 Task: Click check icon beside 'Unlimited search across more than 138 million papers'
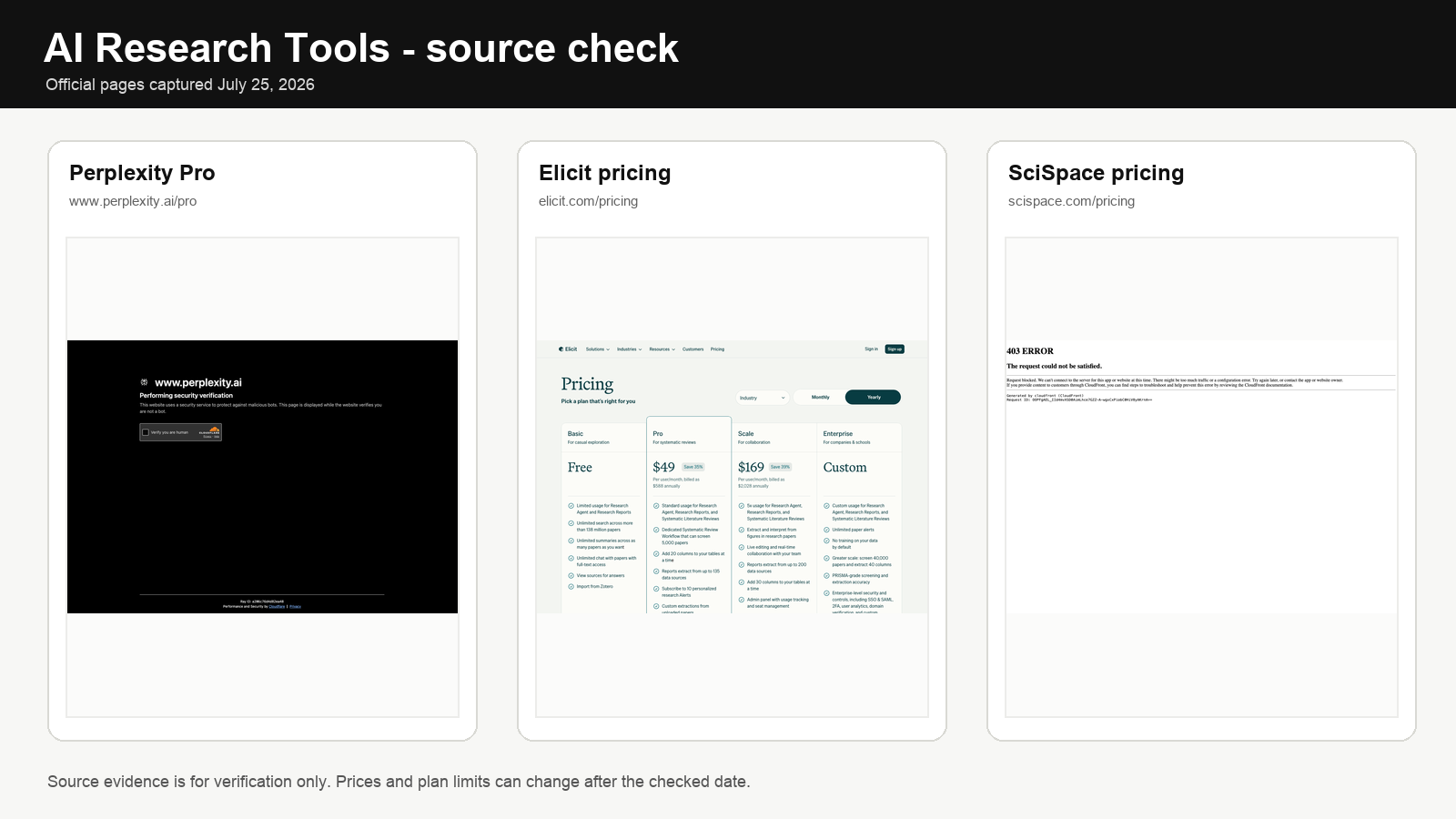click(571, 523)
